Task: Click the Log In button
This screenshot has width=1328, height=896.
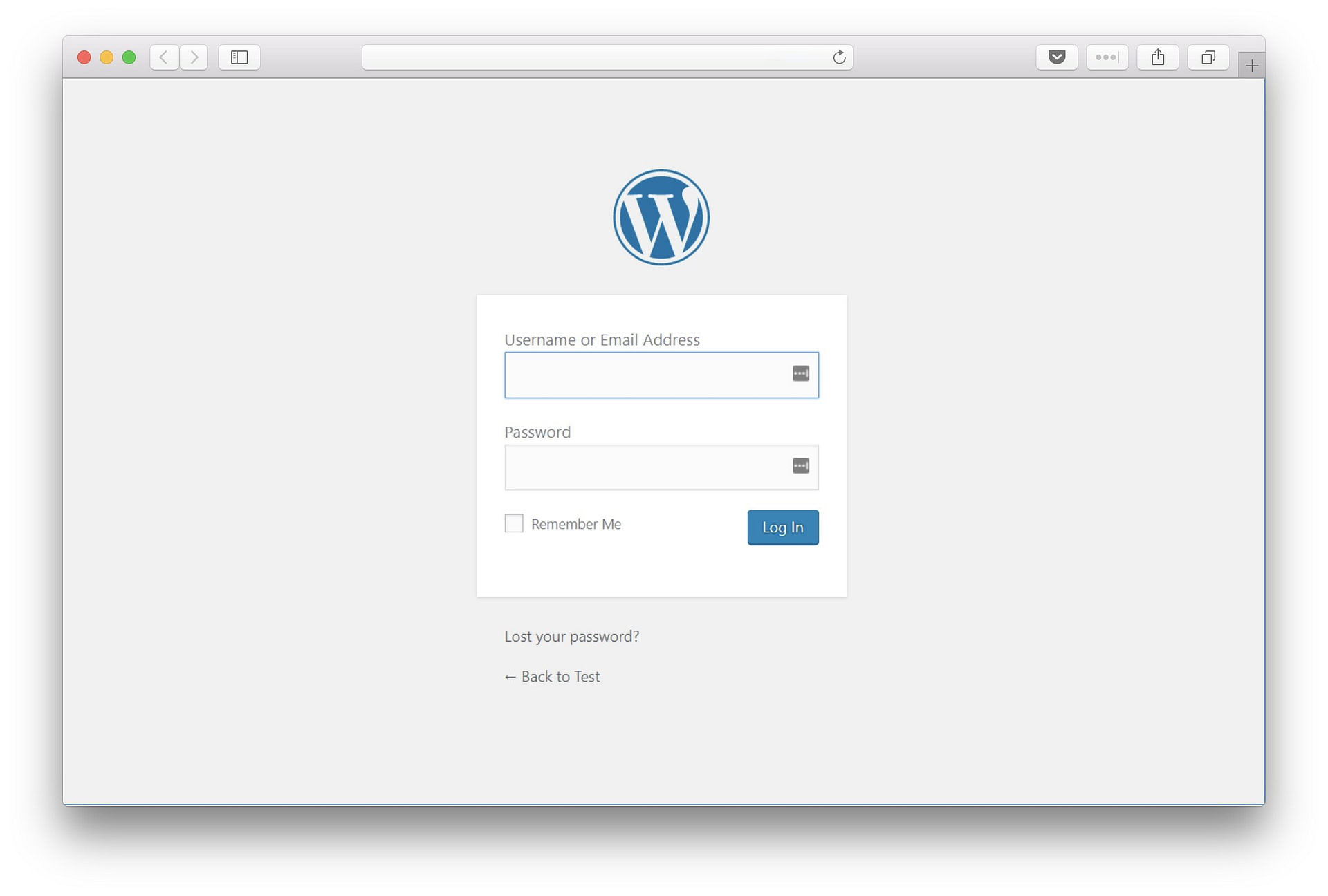Action: (783, 528)
